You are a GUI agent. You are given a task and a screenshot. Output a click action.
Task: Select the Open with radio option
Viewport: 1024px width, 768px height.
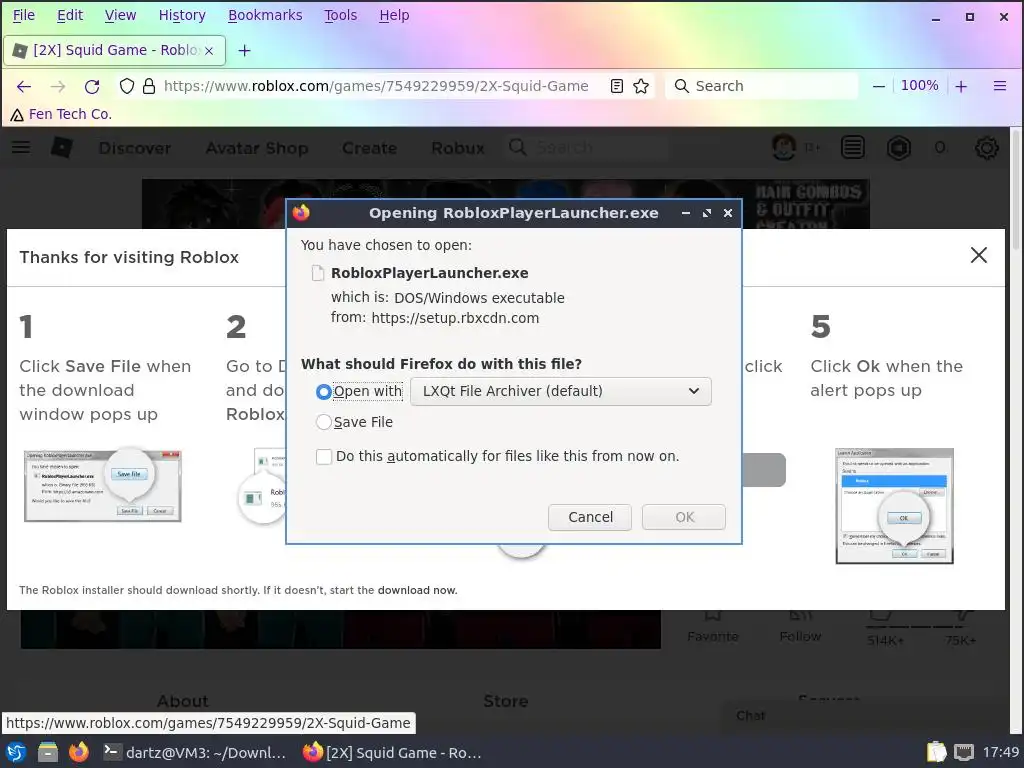(323, 391)
